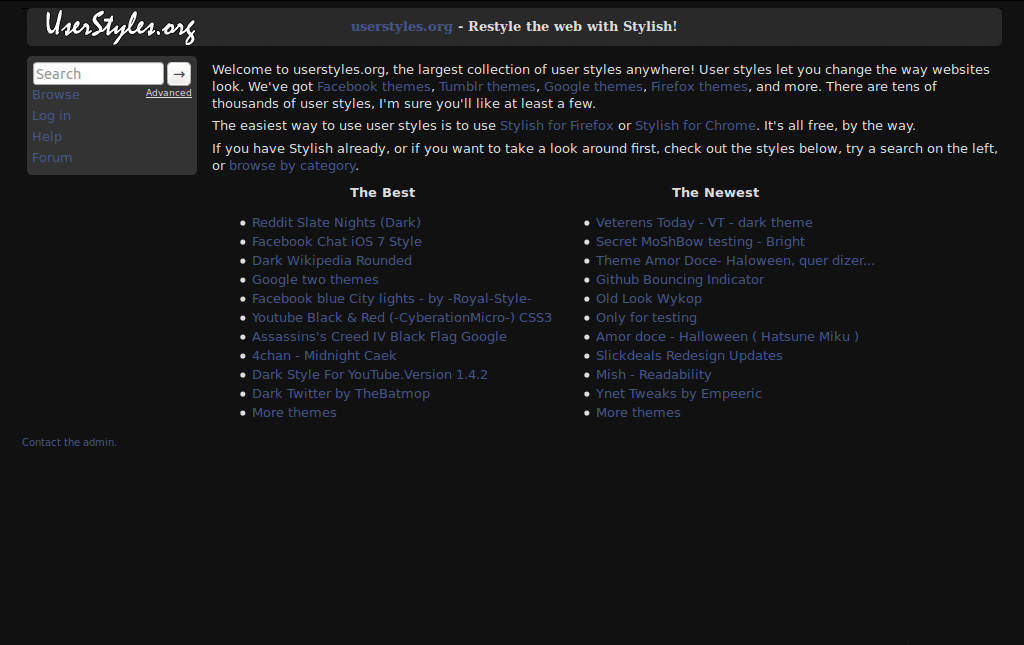The height and width of the screenshot is (645, 1024).
Task: Open Reddit Slate Nights (Dark) style
Action: 336,223
